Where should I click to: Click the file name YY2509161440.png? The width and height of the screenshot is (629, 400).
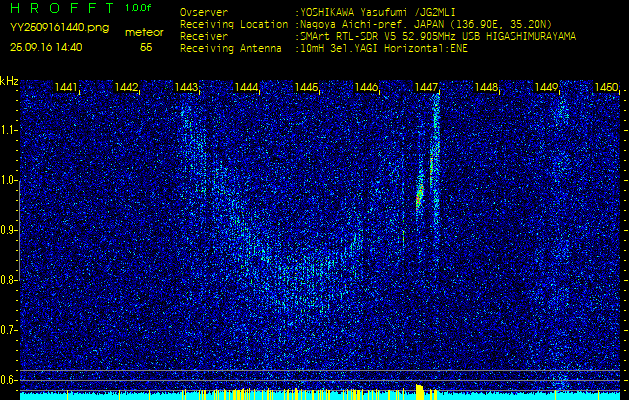pos(59,28)
